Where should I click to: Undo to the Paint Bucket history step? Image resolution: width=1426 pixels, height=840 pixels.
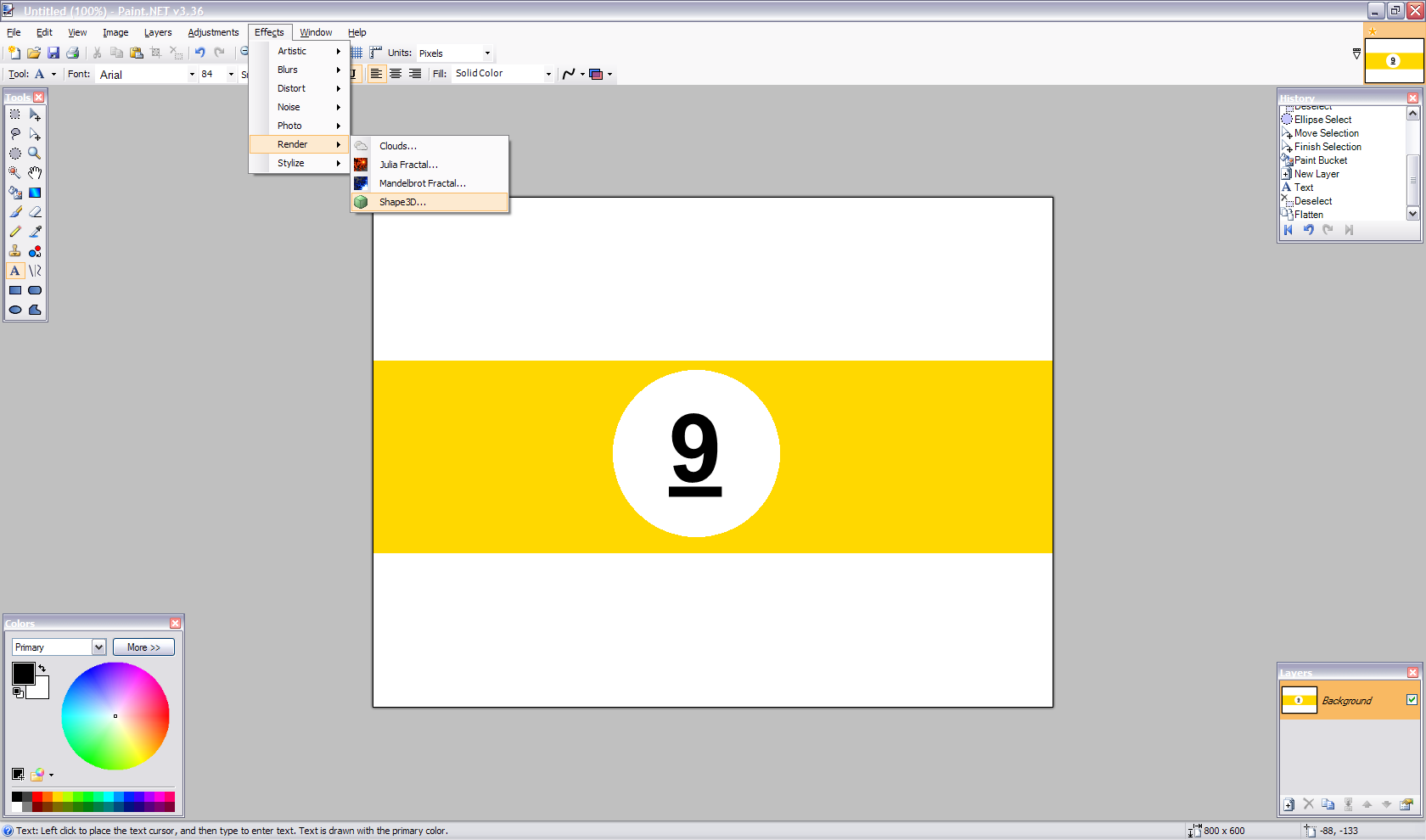[x=1320, y=160]
